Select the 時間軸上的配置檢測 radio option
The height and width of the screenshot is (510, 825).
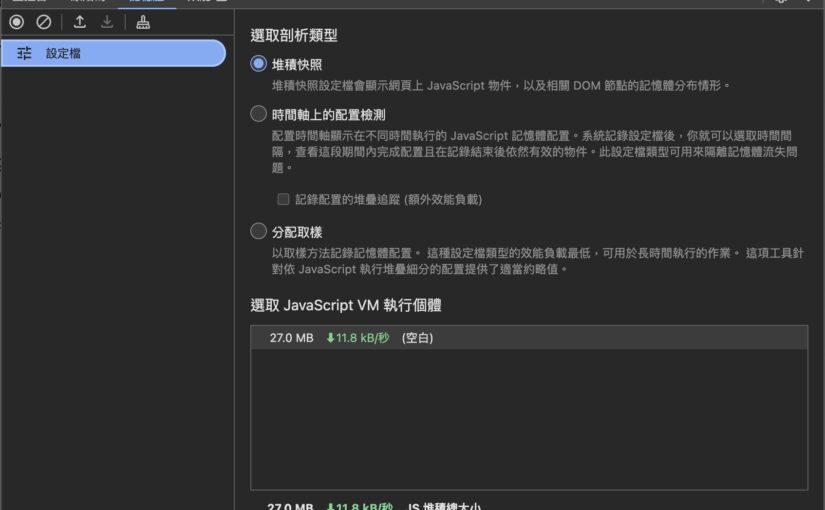(x=259, y=114)
